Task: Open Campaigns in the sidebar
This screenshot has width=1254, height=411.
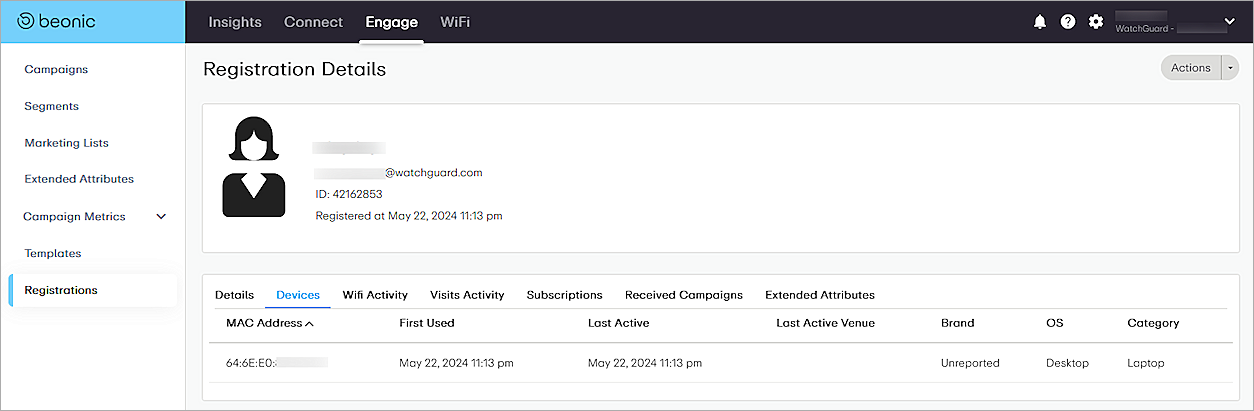Action: click(56, 69)
